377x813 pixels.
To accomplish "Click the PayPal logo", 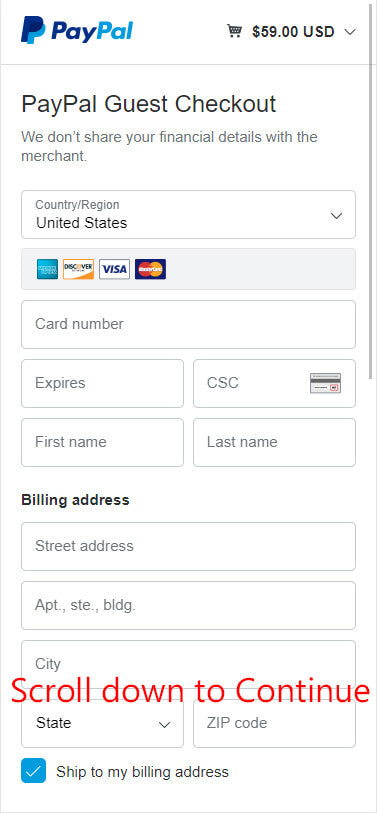I will pos(77,30).
